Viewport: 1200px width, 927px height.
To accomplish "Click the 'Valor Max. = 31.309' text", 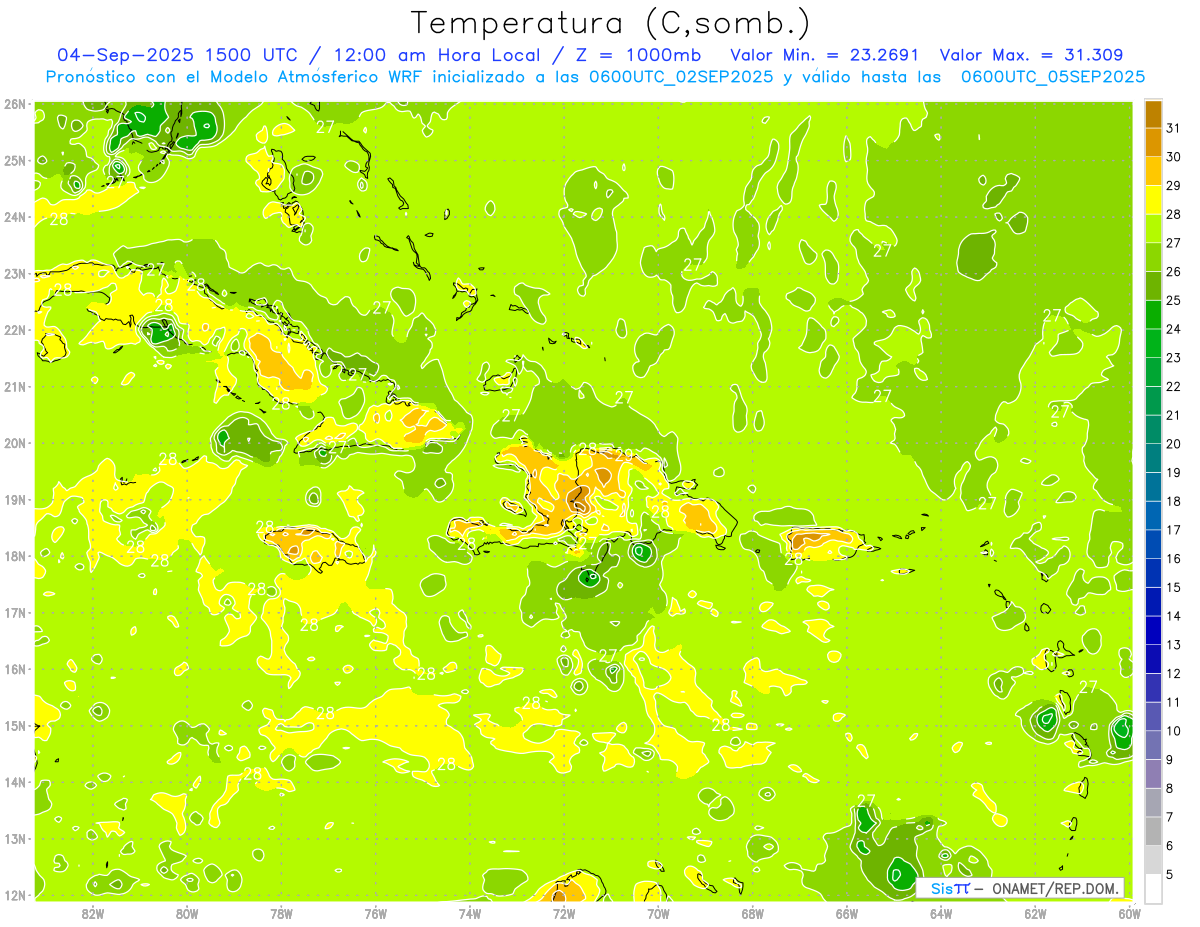I will point(1031,55).
